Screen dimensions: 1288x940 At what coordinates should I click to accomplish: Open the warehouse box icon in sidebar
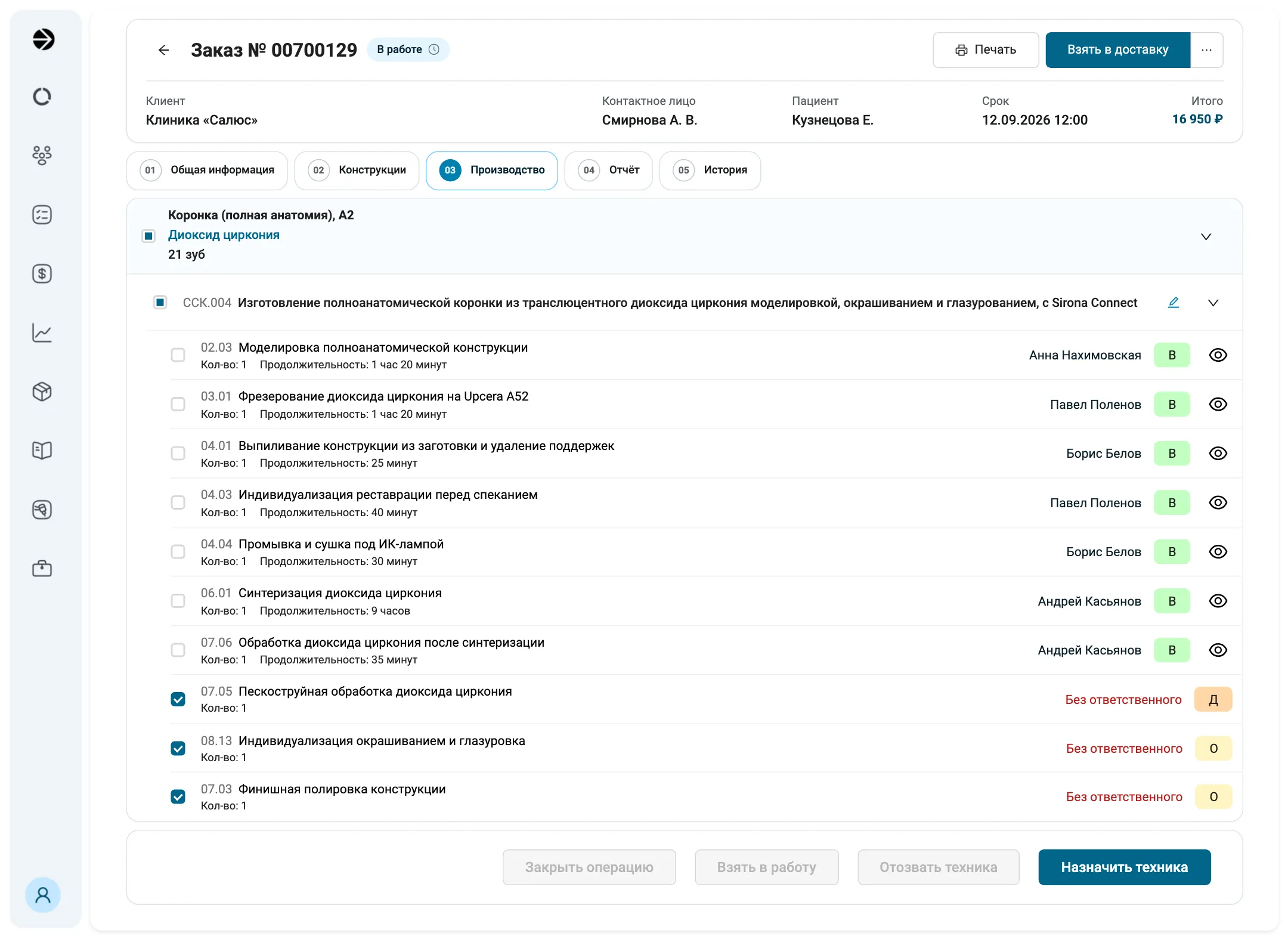42,392
